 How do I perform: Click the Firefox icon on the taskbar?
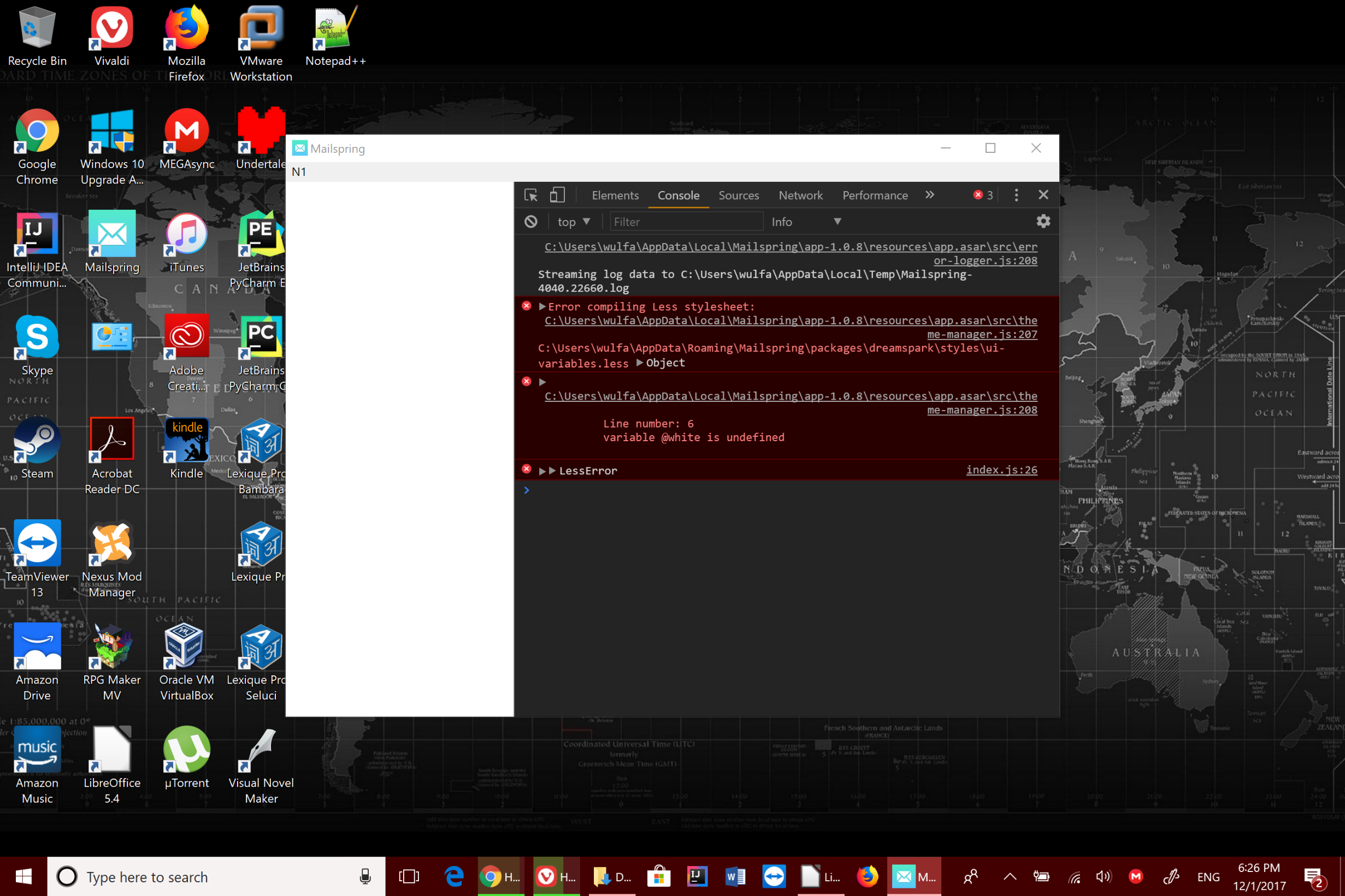click(x=866, y=876)
